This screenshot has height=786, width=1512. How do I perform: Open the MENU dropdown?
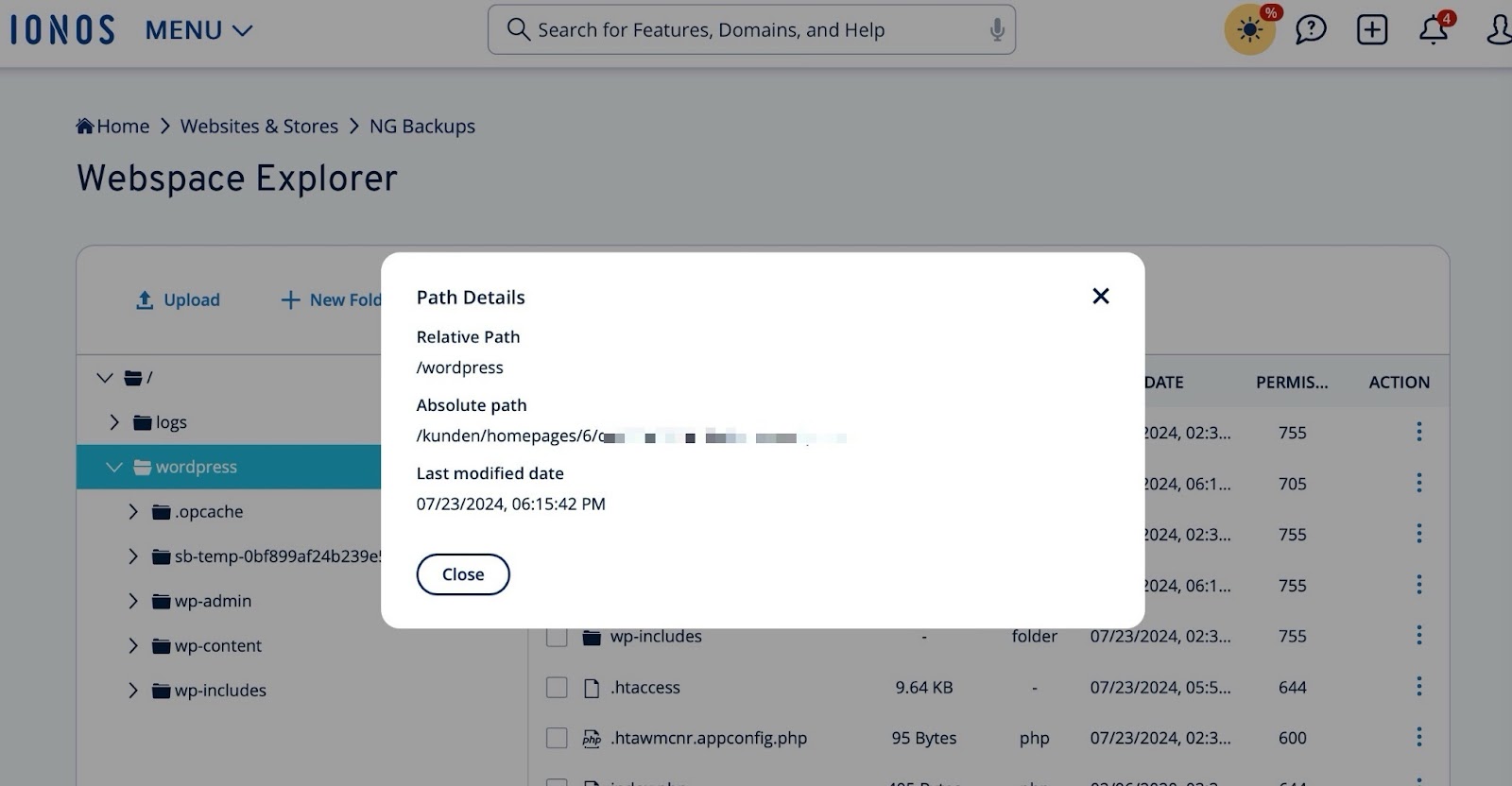[198, 30]
